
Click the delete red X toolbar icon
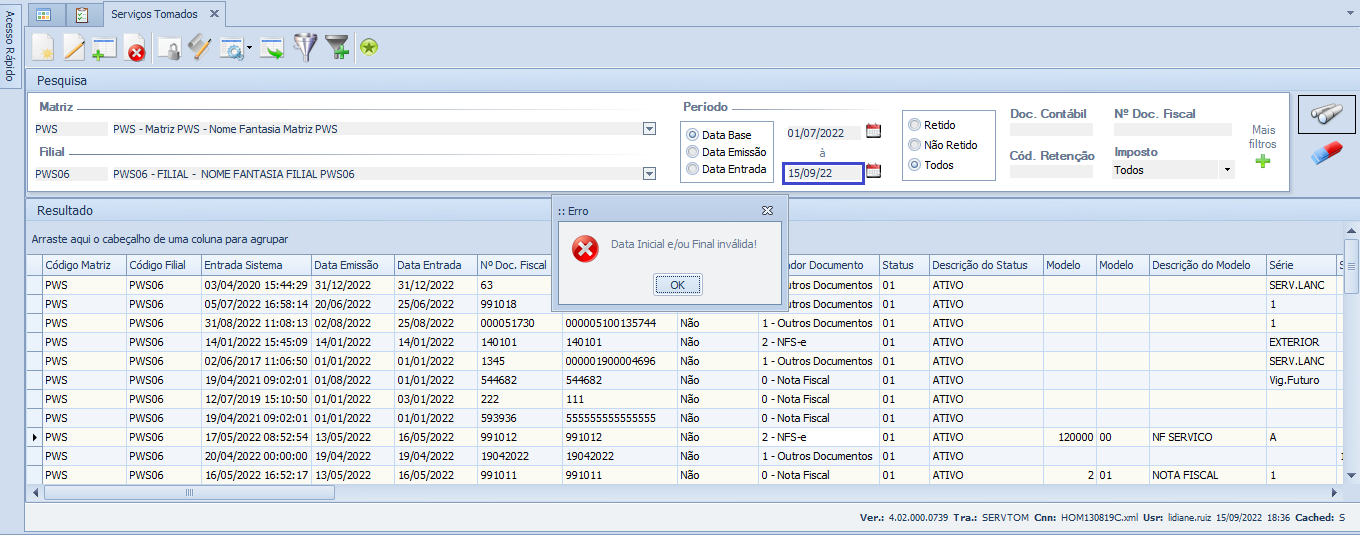[x=135, y=48]
